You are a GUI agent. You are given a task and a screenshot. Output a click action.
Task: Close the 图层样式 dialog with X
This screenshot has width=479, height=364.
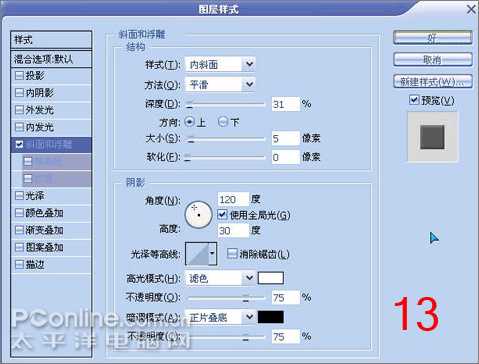click(x=471, y=9)
